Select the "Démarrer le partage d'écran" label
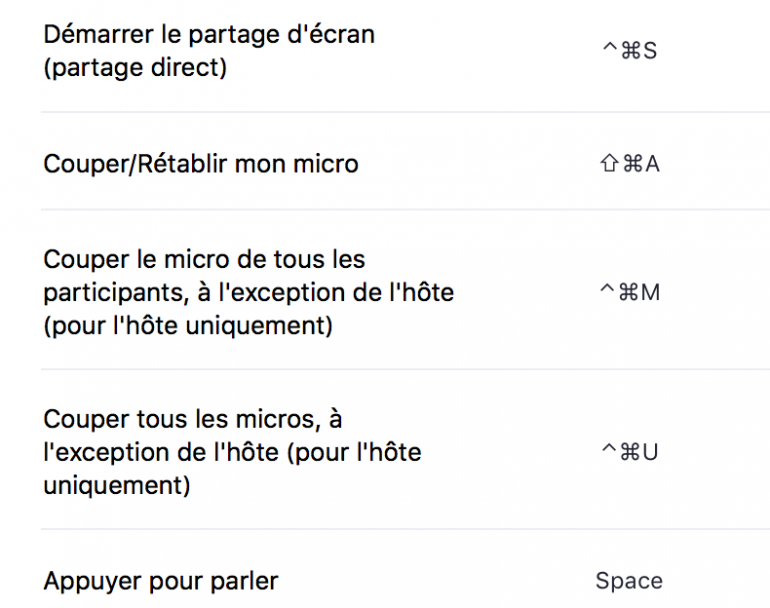 click(x=208, y=34)
